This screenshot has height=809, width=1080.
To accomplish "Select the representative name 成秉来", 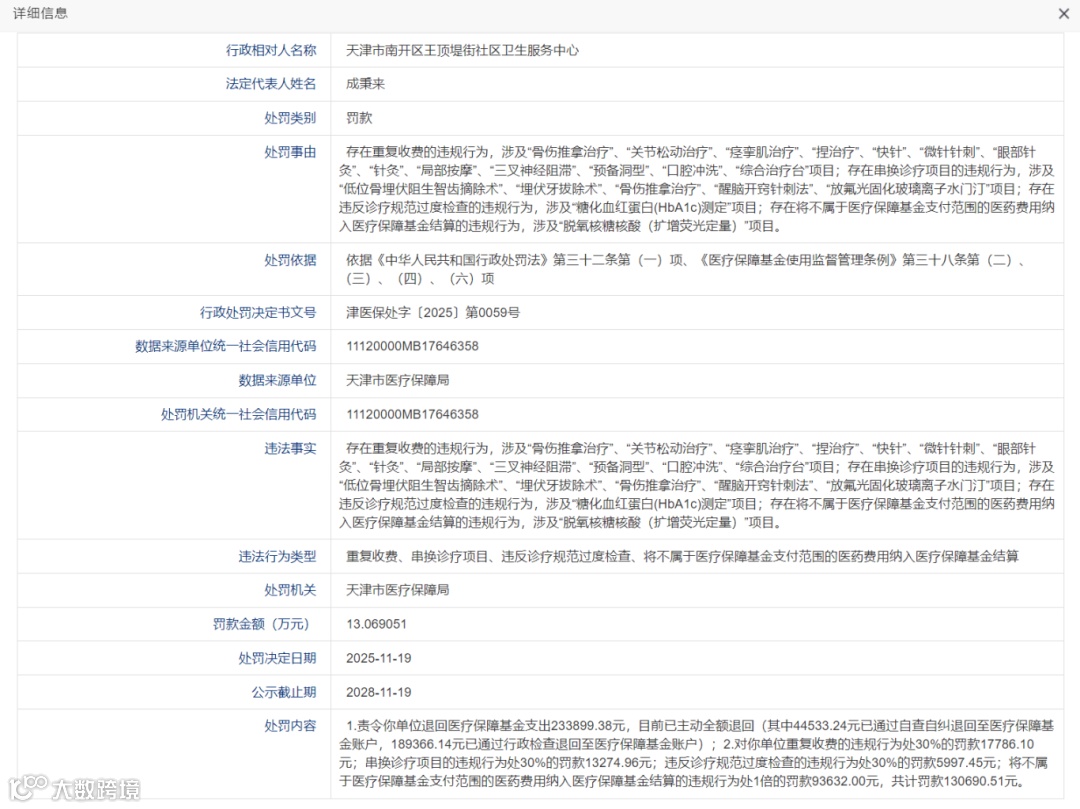I will [365, 84].
